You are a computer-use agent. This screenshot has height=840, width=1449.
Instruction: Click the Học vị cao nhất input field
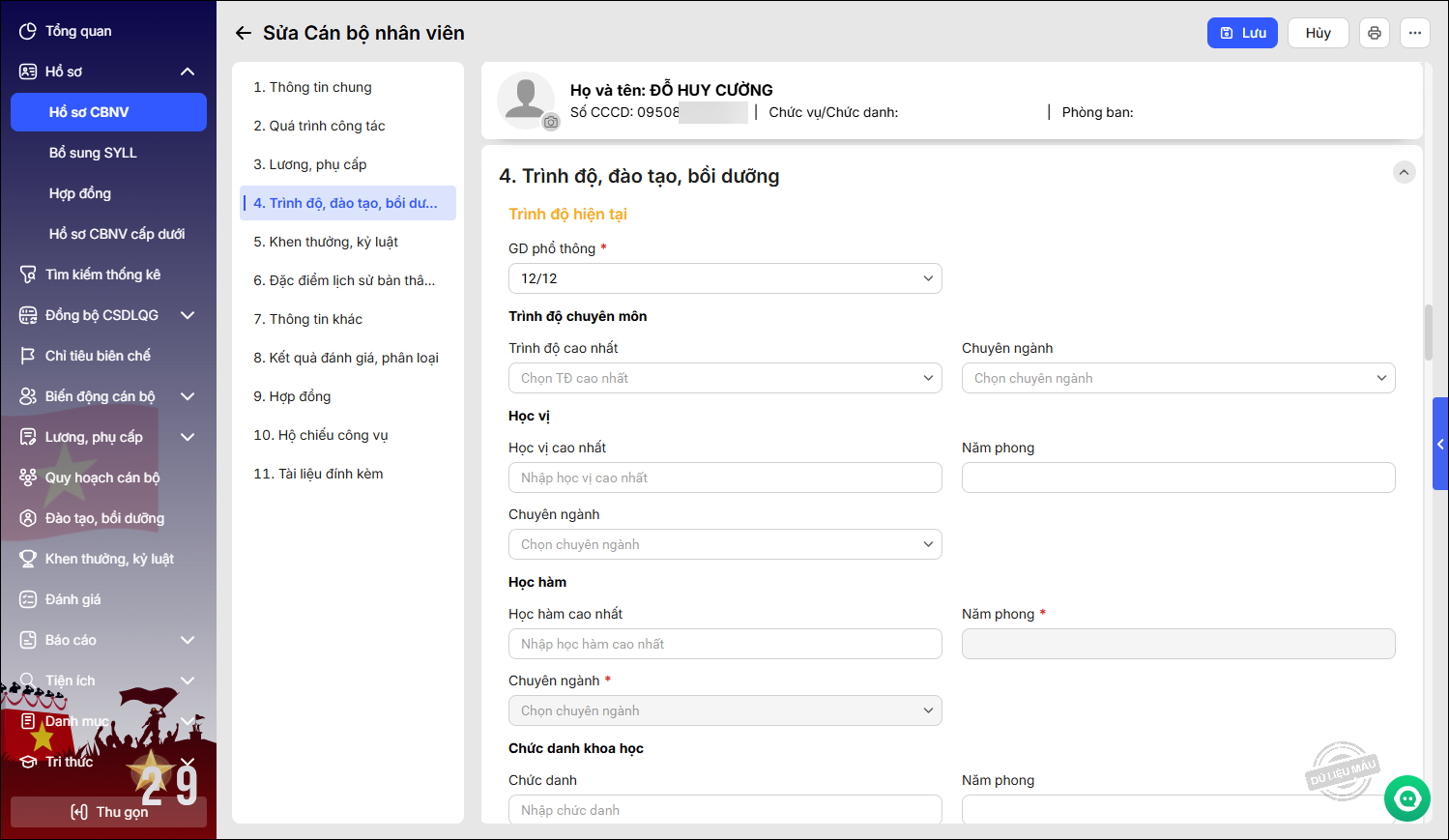point(725,478)
